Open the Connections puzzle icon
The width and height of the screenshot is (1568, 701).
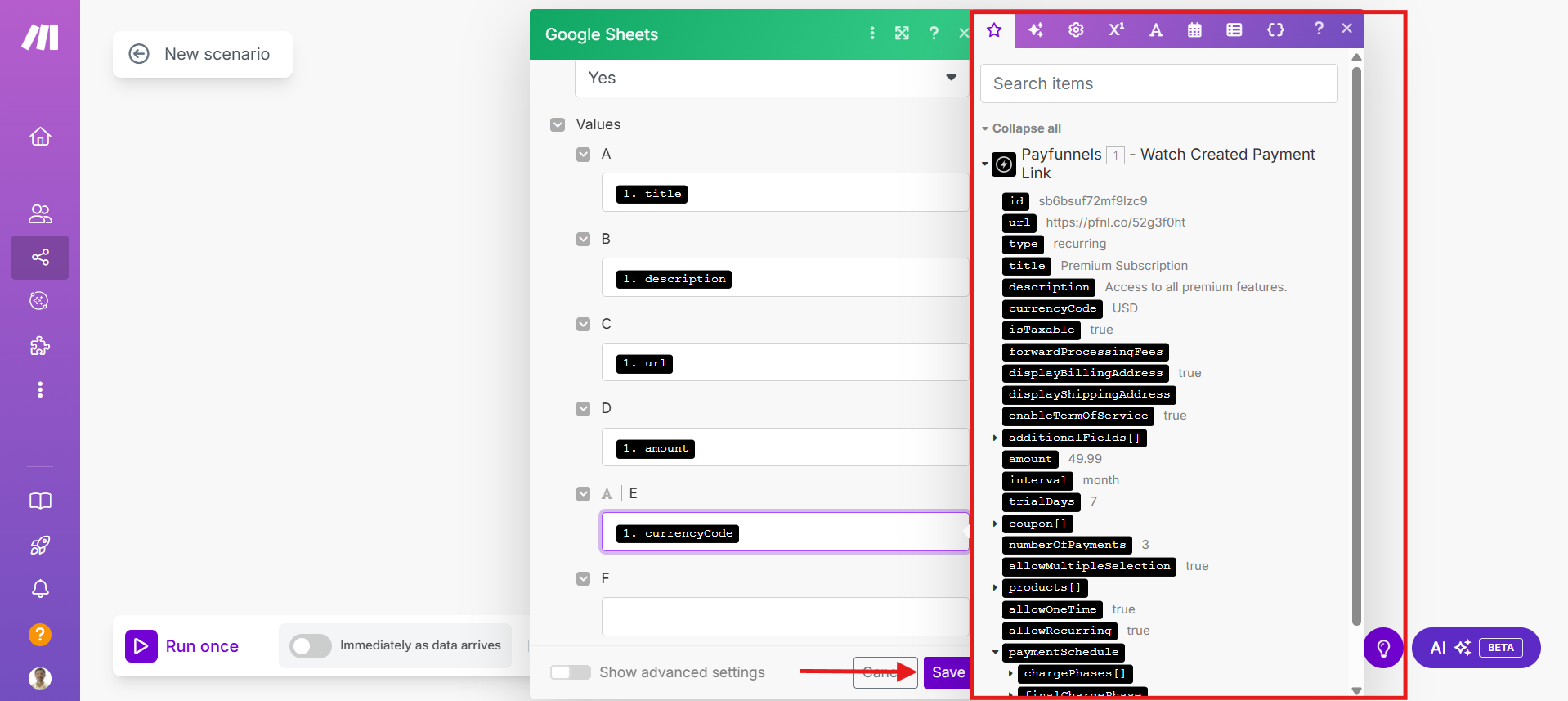40,345
